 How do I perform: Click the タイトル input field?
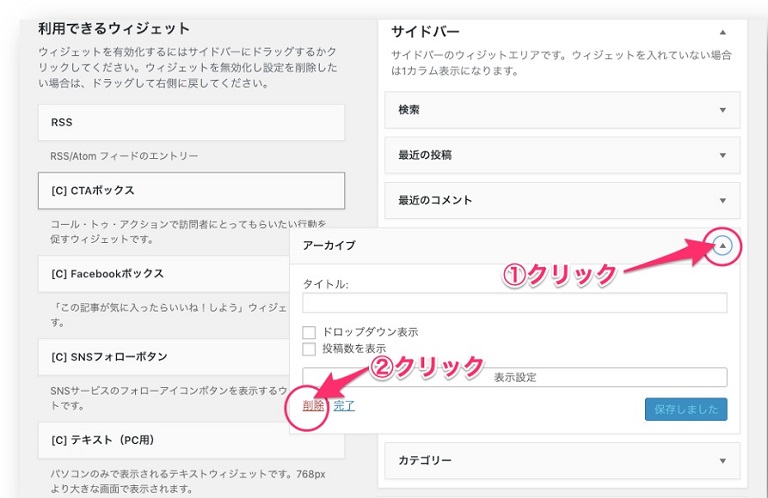[514, 303]
